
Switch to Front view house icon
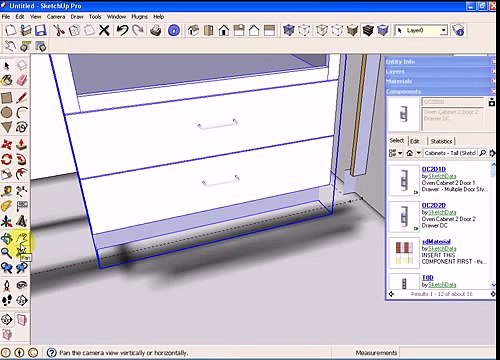point(224,31)
